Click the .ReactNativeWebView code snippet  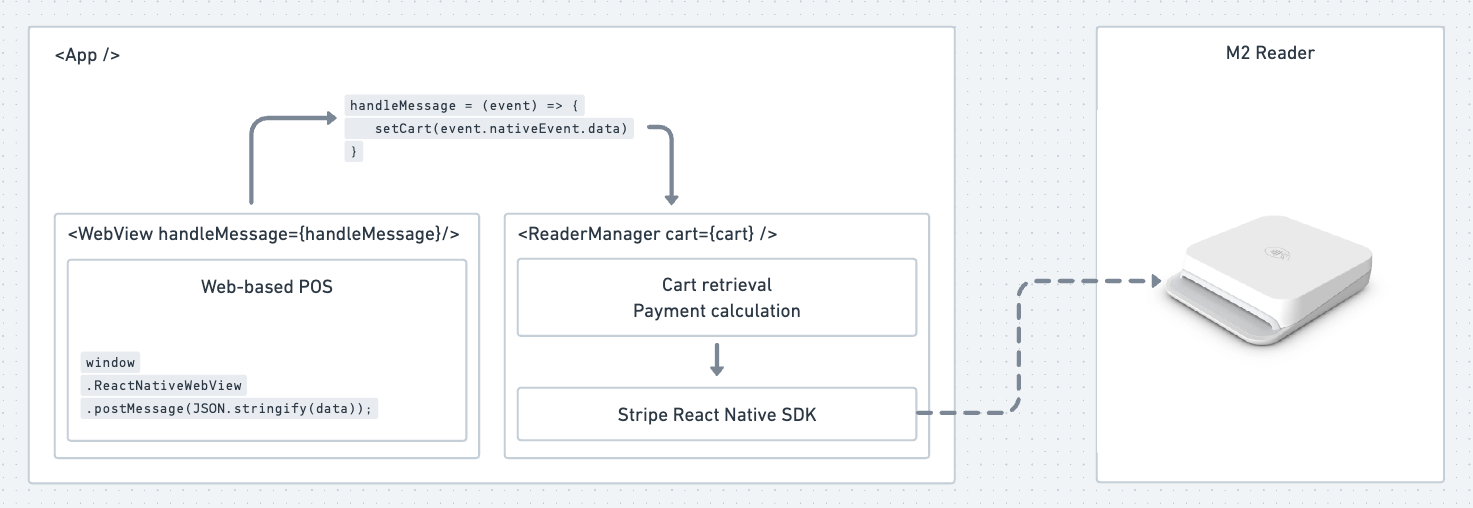tap(164, 385)
